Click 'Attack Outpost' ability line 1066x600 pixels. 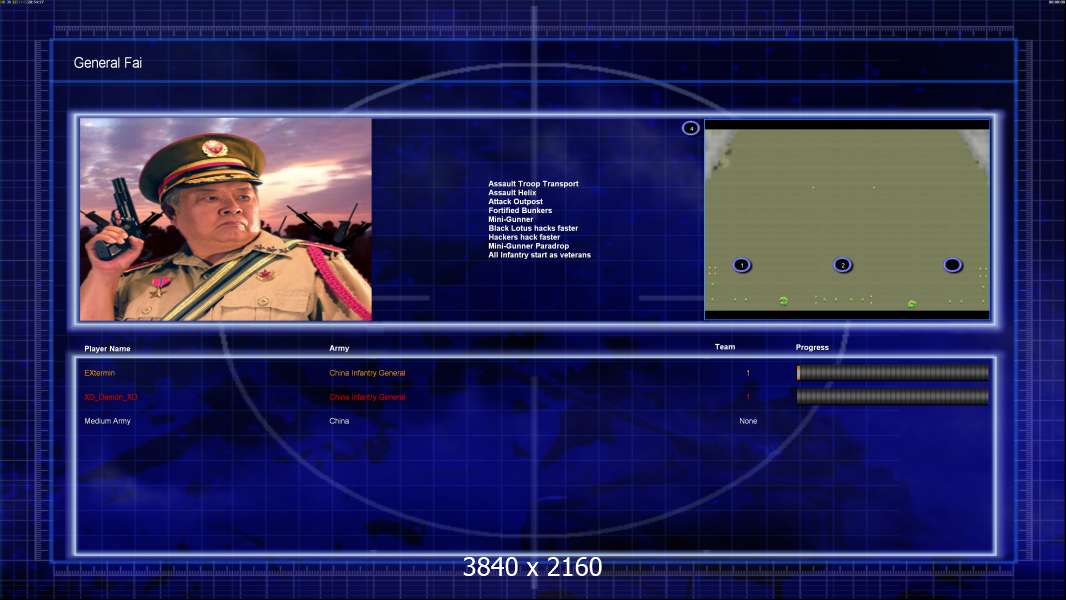515,201
